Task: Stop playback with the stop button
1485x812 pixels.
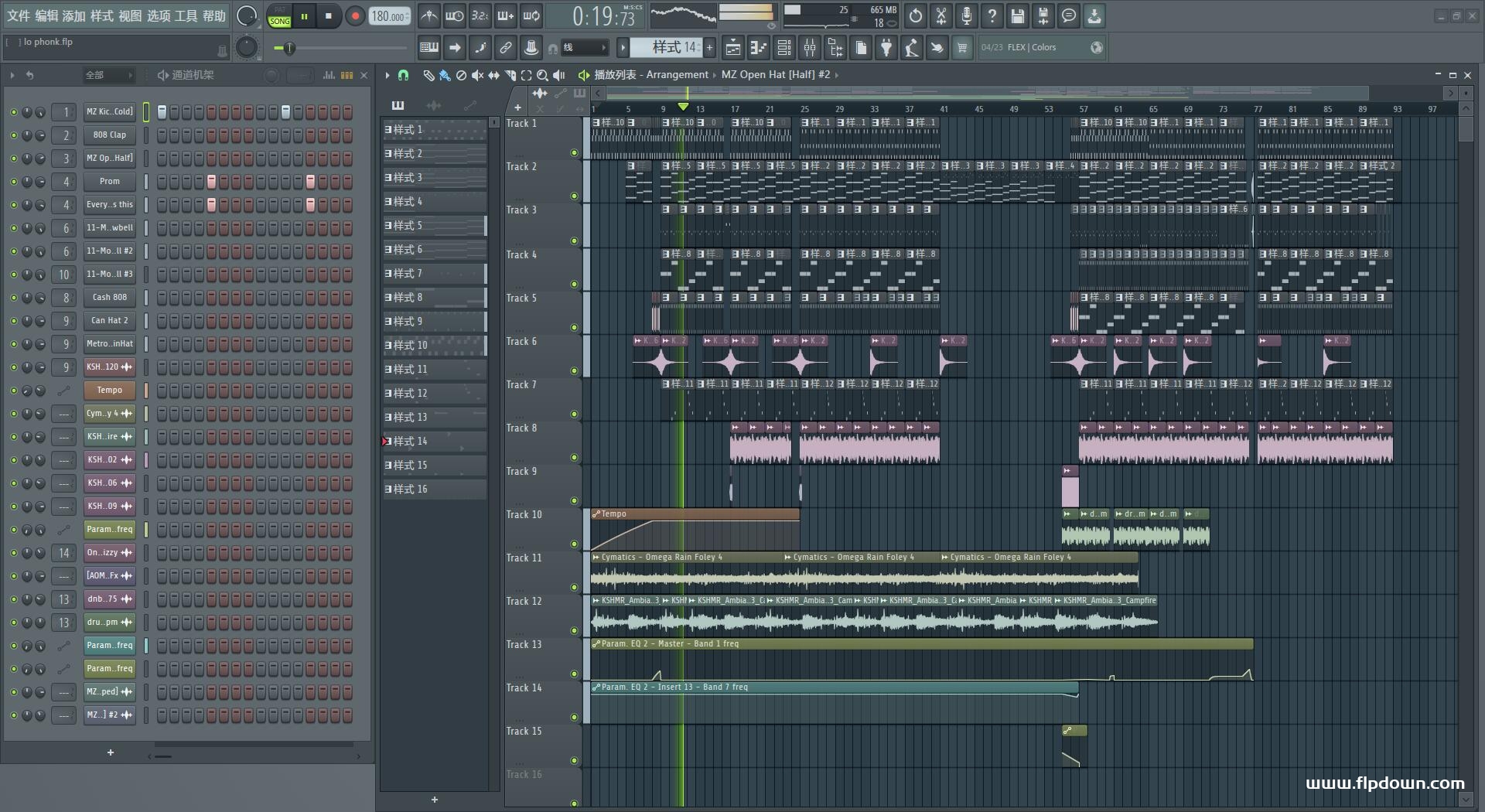Action: pos(329,15)
